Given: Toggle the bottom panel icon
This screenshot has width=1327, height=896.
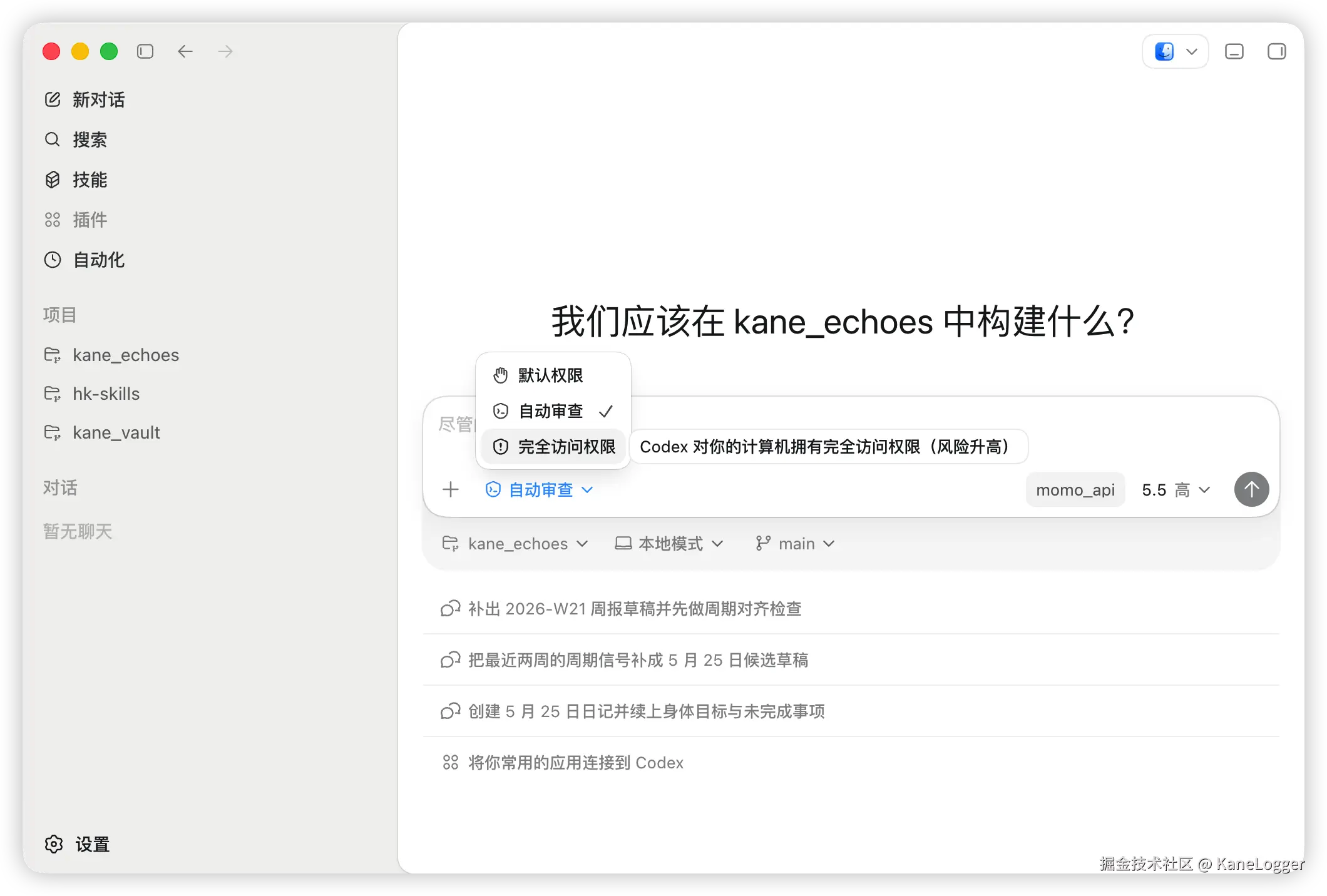Looking at the screenshot, I should pos(1234,51).
